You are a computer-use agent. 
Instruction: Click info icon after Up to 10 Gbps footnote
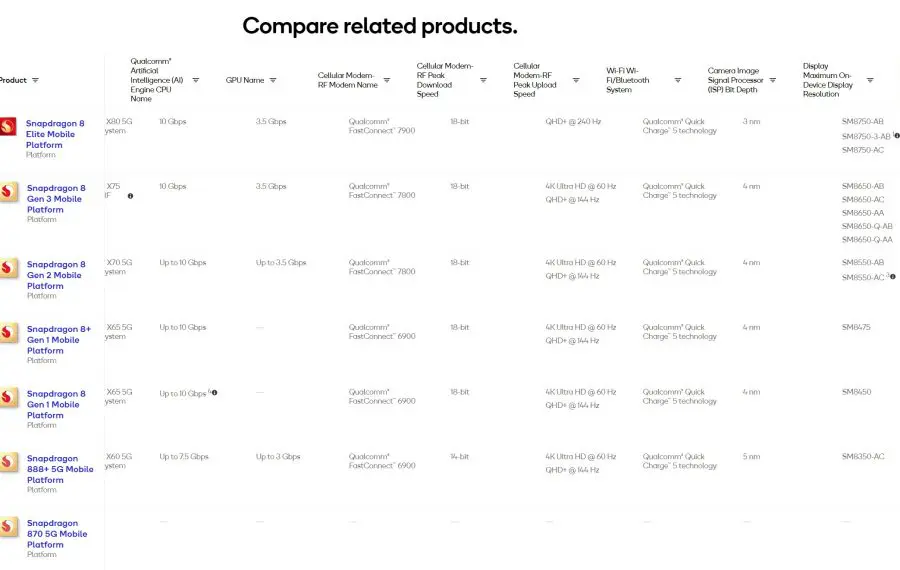pos(215,393)
